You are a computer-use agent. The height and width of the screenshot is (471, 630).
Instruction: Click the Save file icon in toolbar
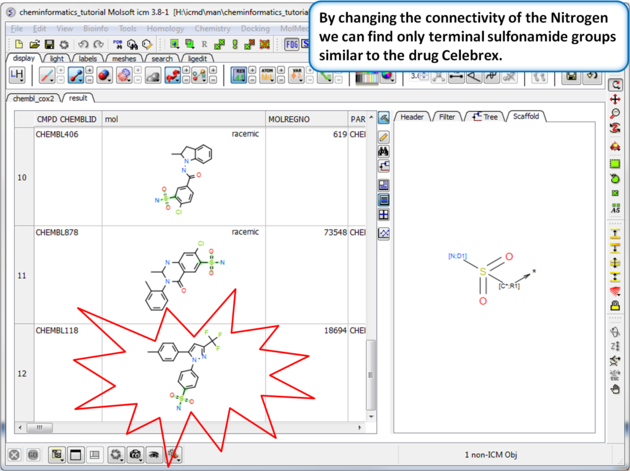(49, 44)
